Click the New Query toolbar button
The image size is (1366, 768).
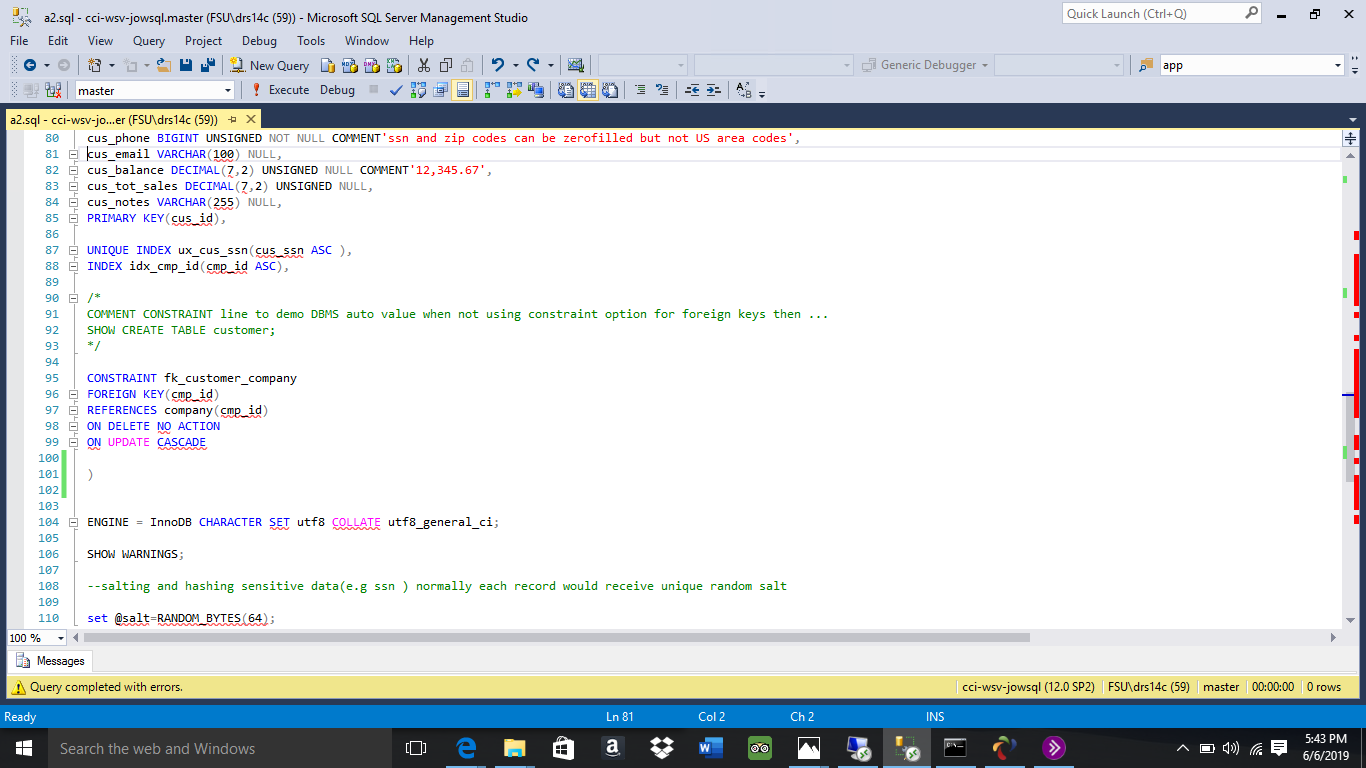pos(269,65)
